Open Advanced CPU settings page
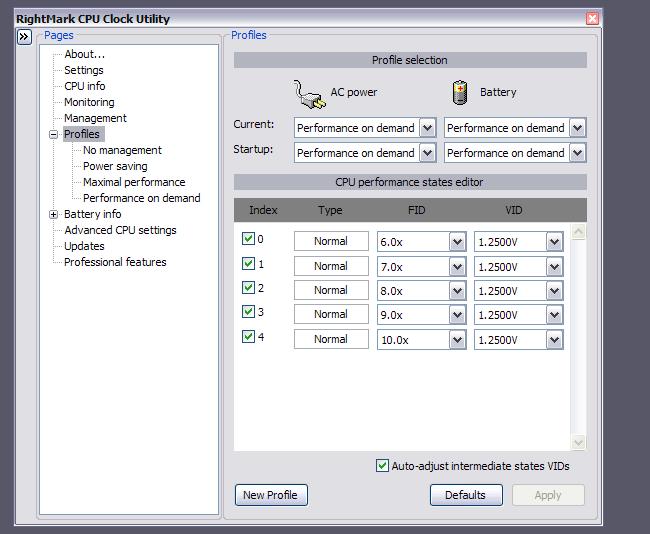 [x=120, y=230]
